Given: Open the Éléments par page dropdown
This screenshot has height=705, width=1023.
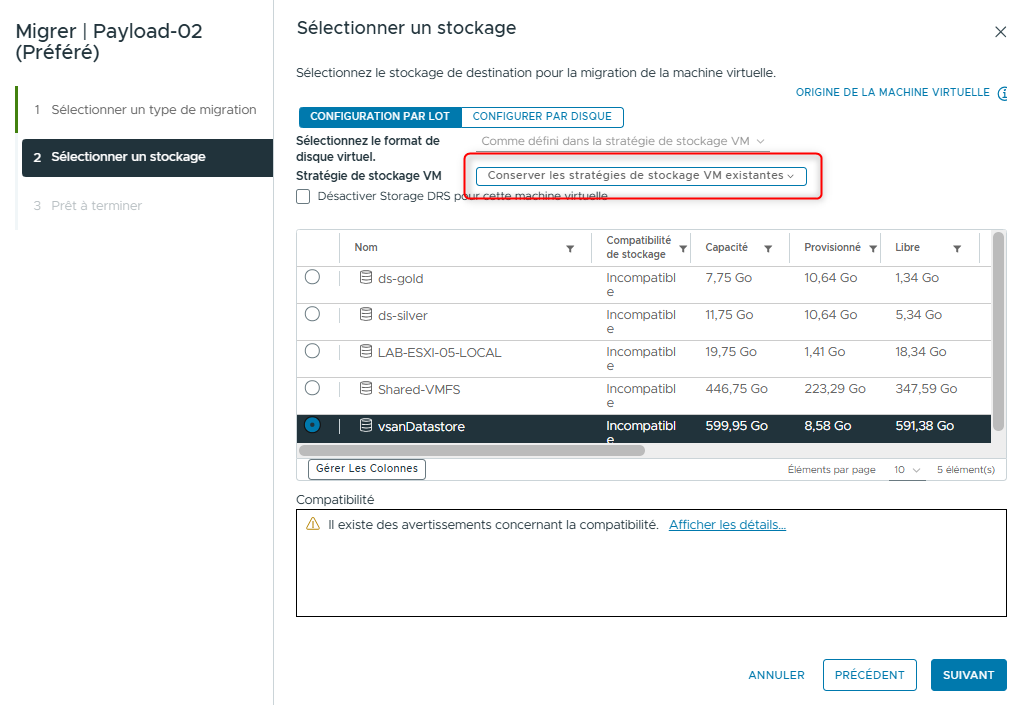Looking at the screenshot, I should coord(907,469).
